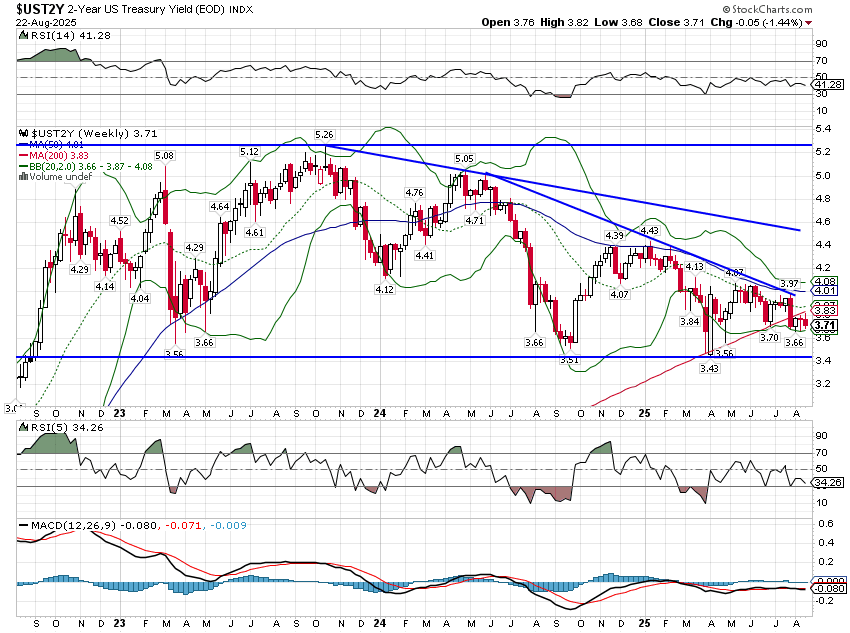
Task: Click the 4.14 low price label
Action: click(105, 286)
